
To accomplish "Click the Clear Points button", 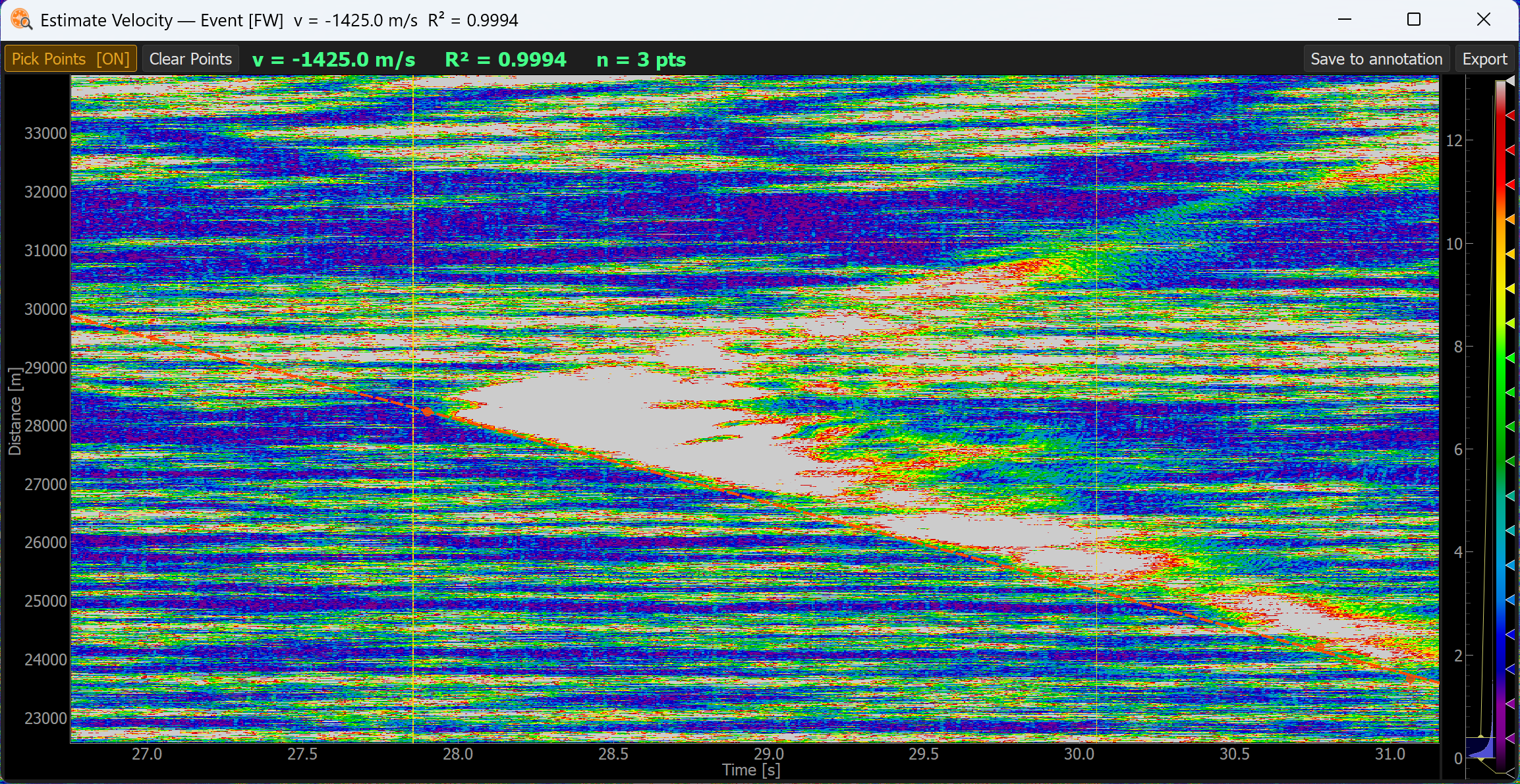I will (190, 59).
